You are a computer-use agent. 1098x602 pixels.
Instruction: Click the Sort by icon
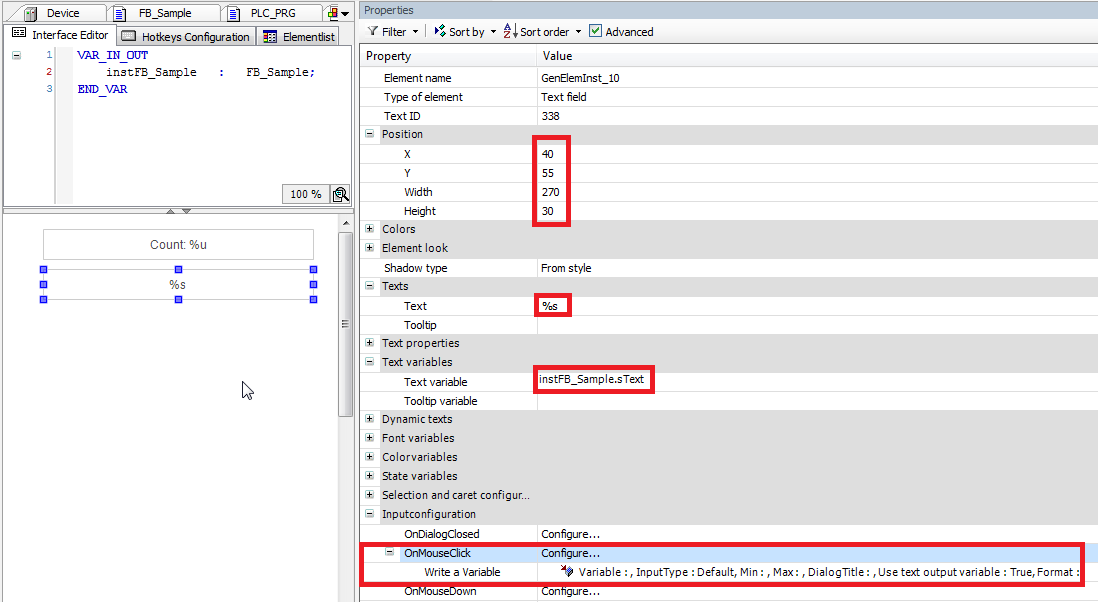(x=439, y=32)
